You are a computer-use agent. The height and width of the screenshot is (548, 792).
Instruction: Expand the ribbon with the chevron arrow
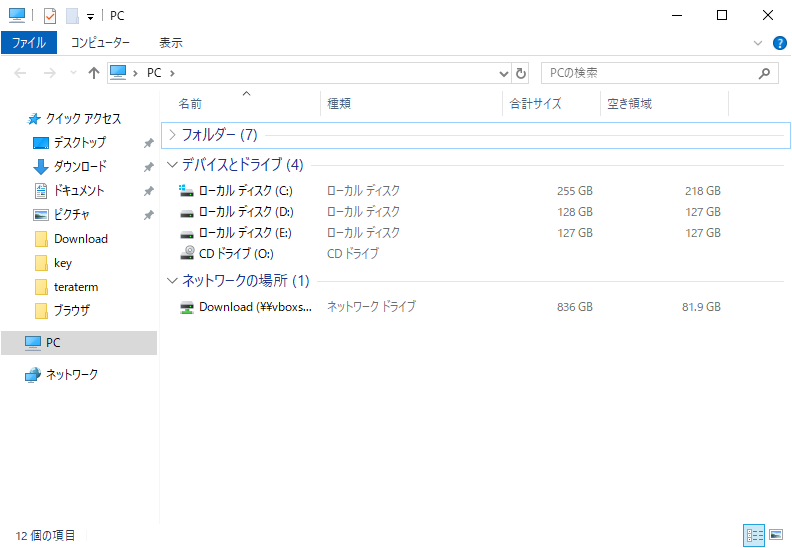pyautogui.click(x=758, y=43)
